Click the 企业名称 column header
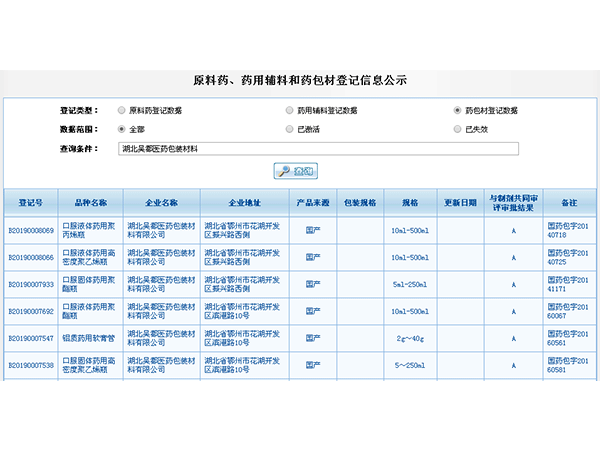The image size is (600, 450). pos(162,202)
